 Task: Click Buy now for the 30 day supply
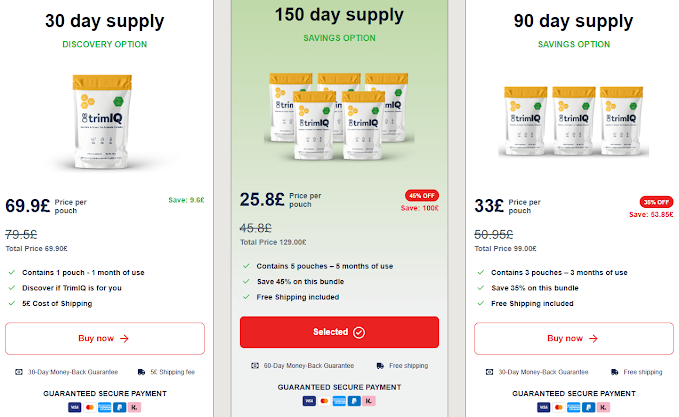pyautogui.click(x=104, y=338)
